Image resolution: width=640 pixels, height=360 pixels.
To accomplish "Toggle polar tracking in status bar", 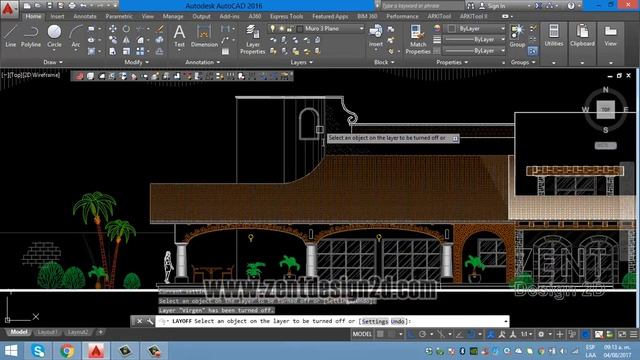I will [x=422, y=334].
